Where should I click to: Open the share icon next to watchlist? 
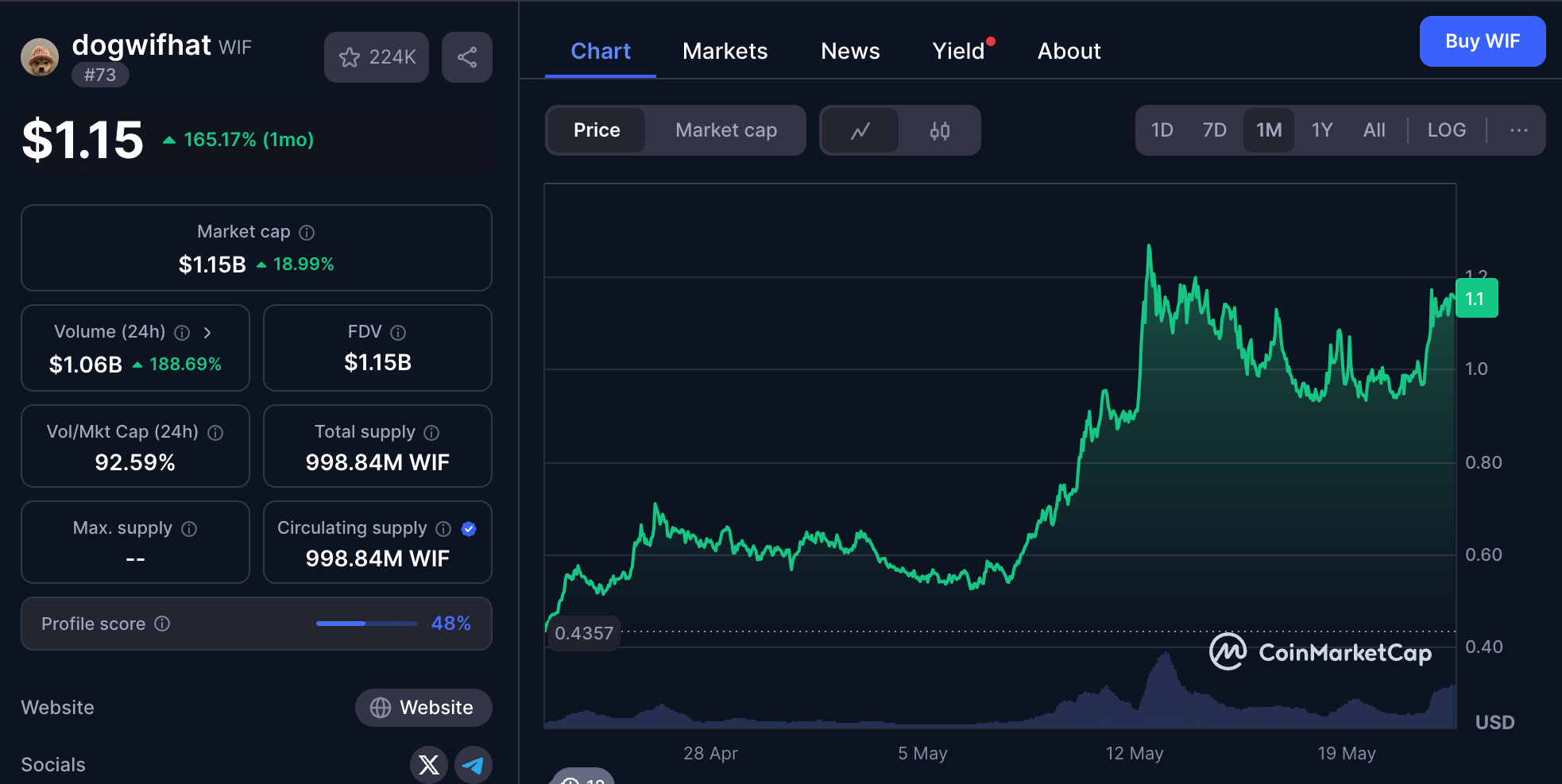(x=467, y=56)
